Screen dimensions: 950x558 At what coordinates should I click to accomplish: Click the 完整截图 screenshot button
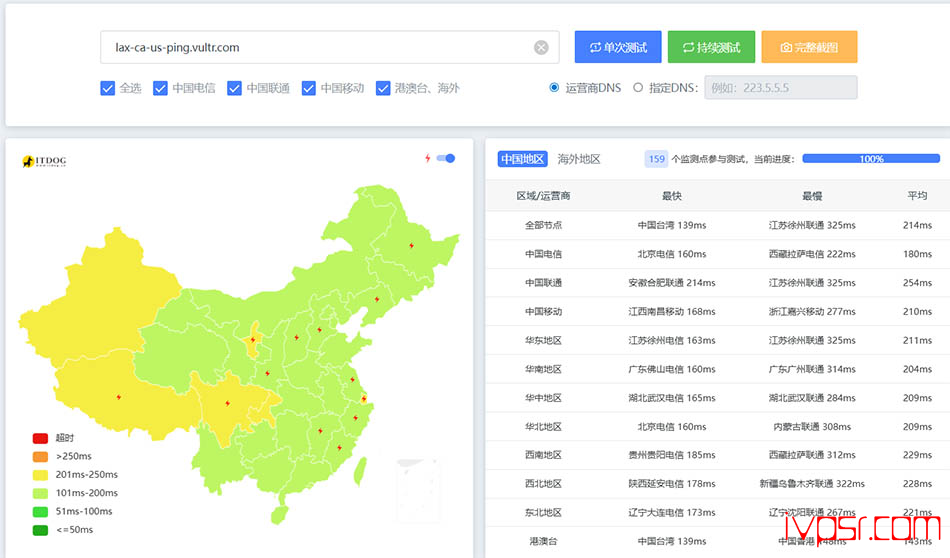click(808, 47)
